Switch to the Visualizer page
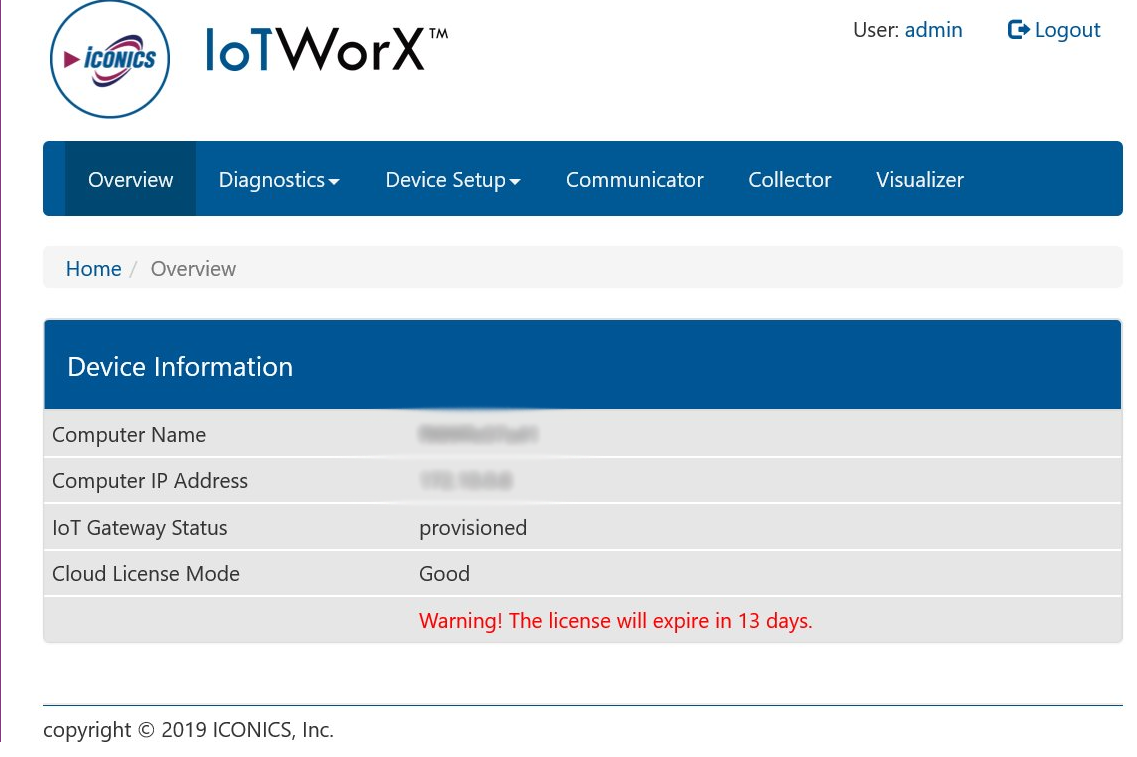This screenshot has width=1137, height=757. tap(919, 180)
